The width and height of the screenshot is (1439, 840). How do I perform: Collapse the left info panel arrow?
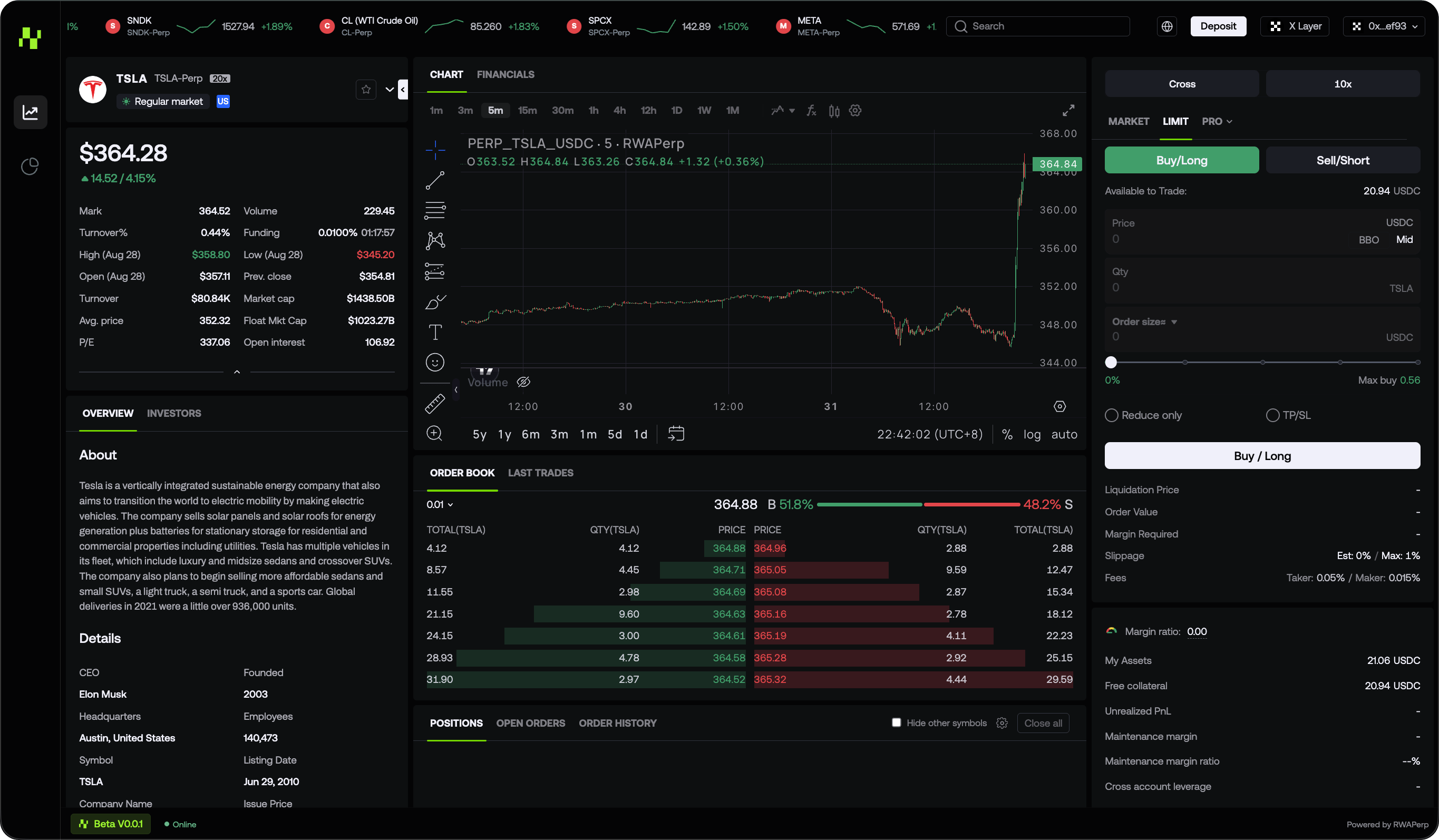click(403, 90)
